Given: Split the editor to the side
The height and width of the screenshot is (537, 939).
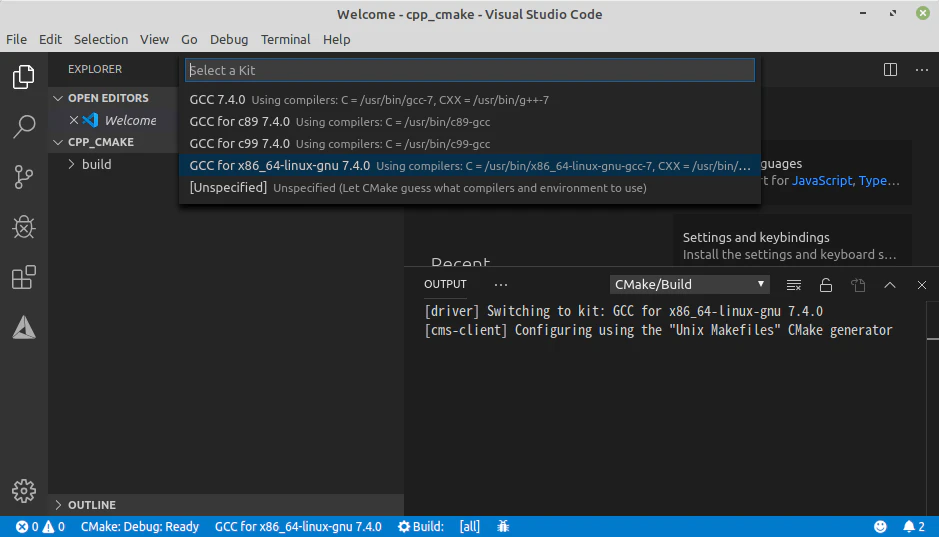Looking at the screenshot, I should [890, 69].
